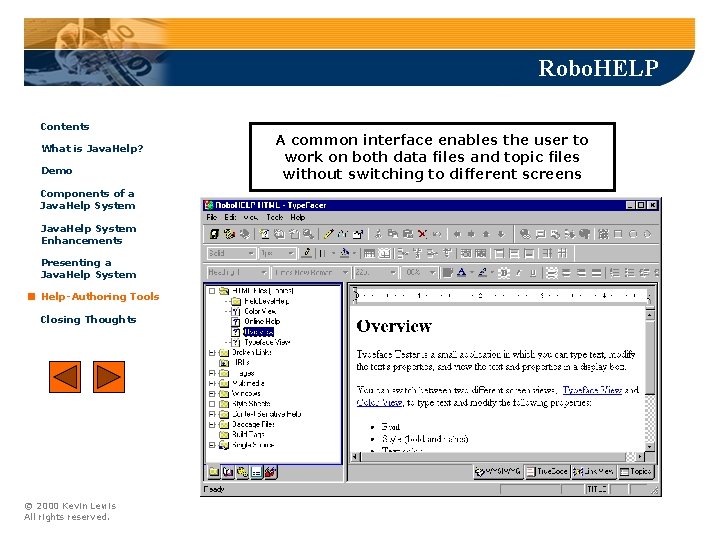Open the Tools menu

click(274, 217)
